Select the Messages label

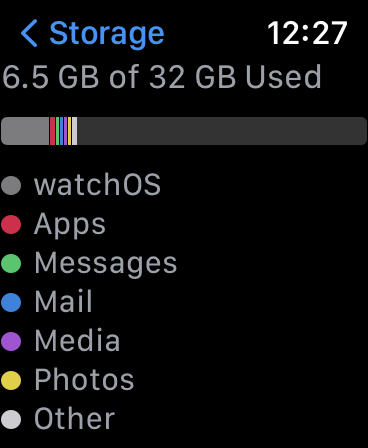(x=106, y=264)
